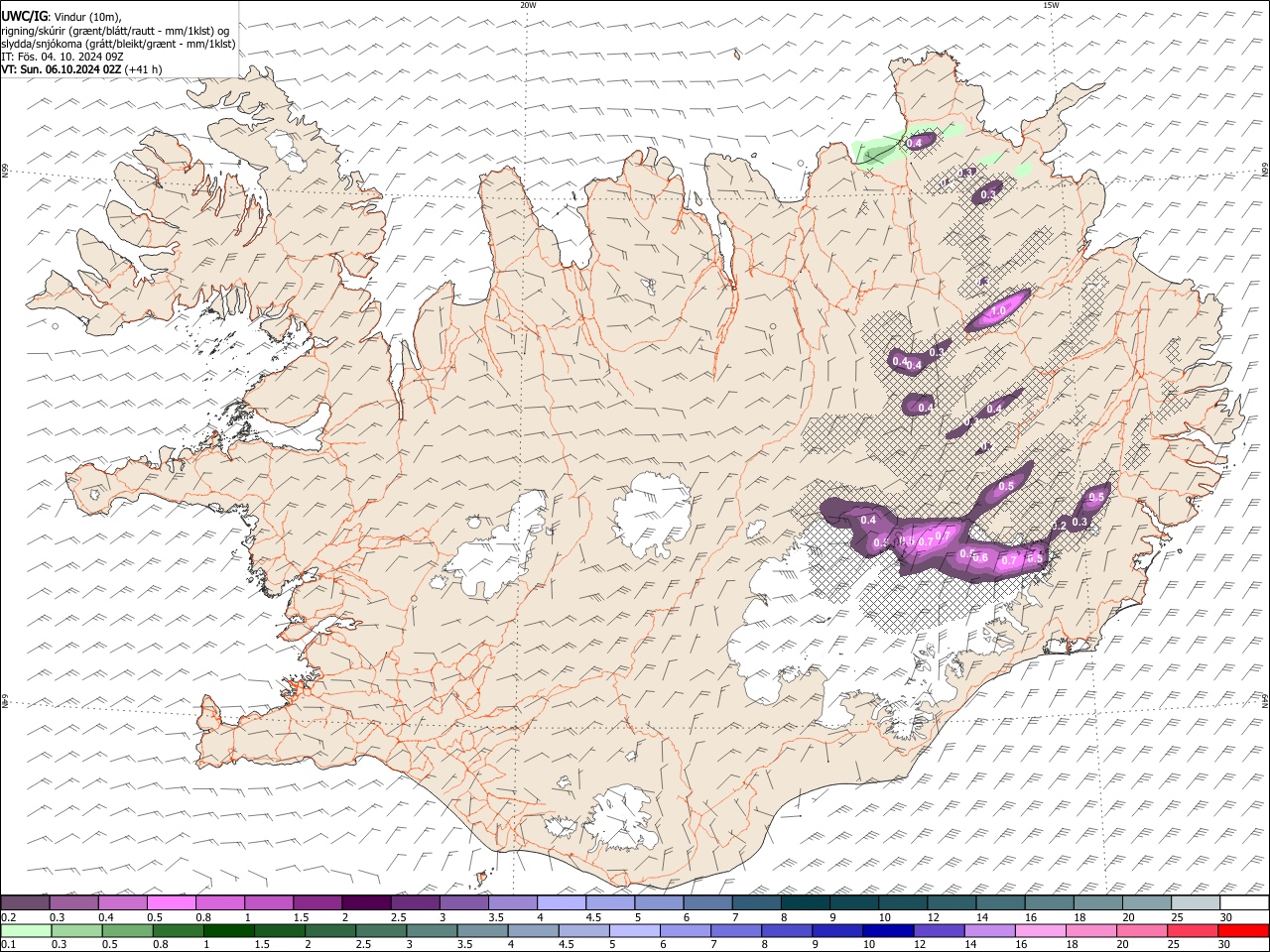Screen dimensions: 1270x952
Task: Pick the bottom-row violet swatch starting at 12
Action: tap(939, 930)
